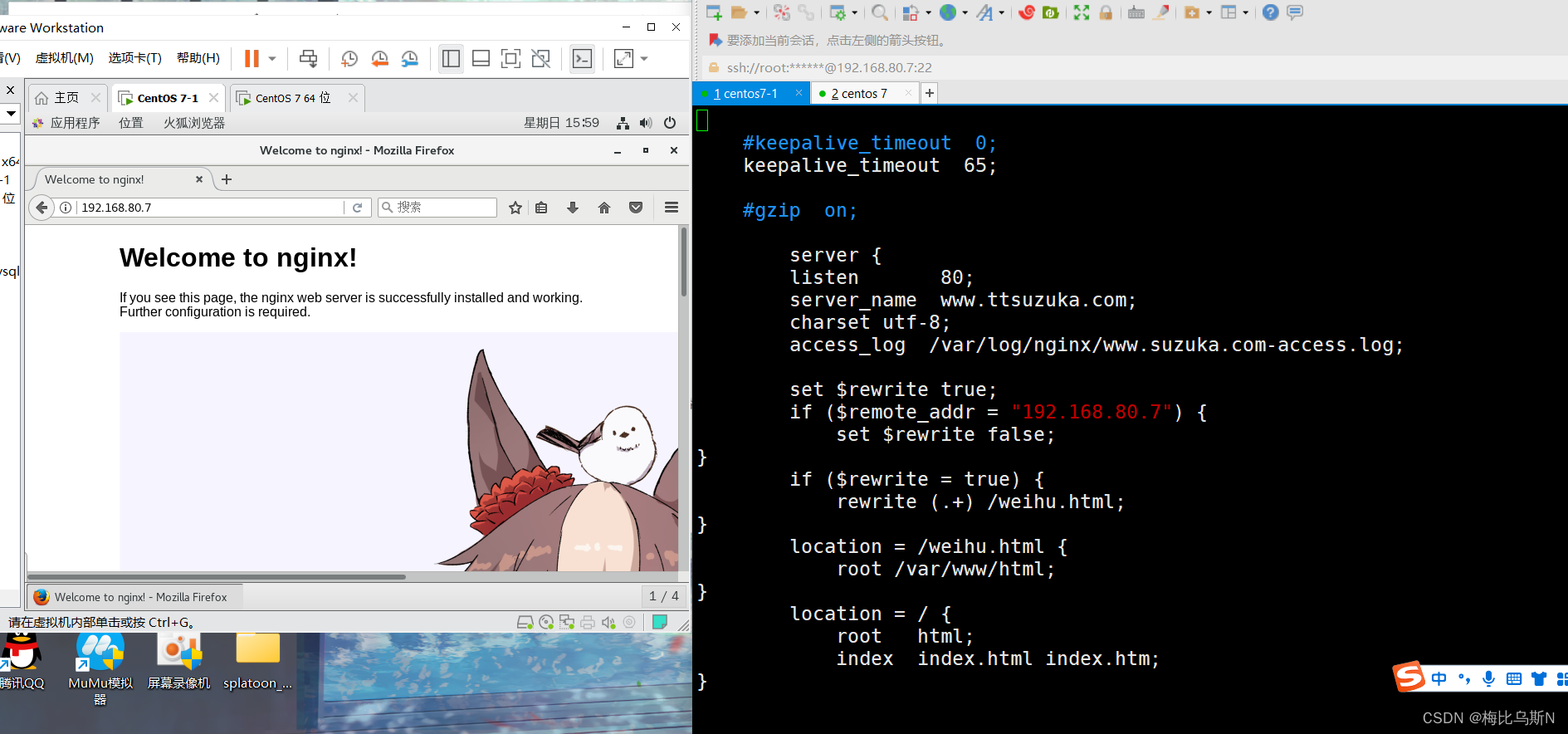Expand the stretch guest dropdown arrow
Image resolution: width=1568 pixels, height=734 pixels.
coord(644,59)
